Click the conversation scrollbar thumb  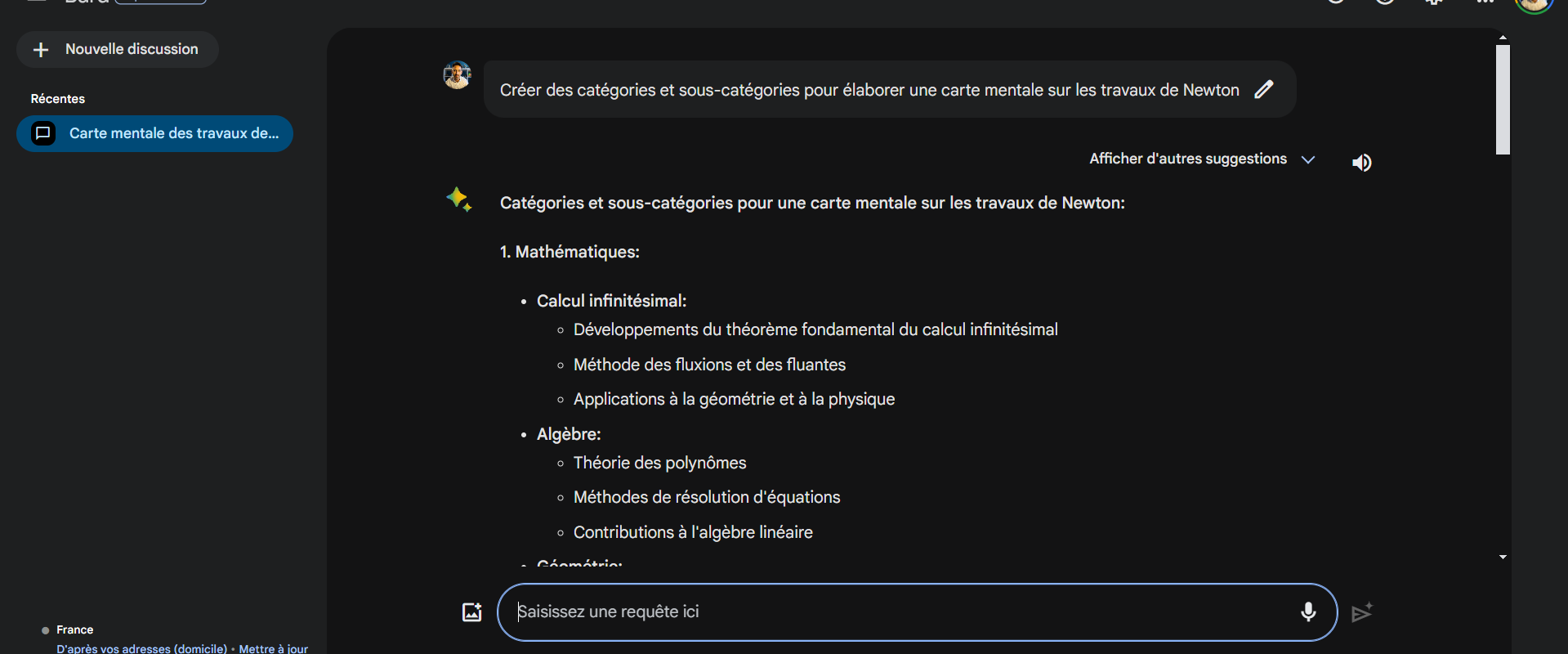(x=1503, y=100)
